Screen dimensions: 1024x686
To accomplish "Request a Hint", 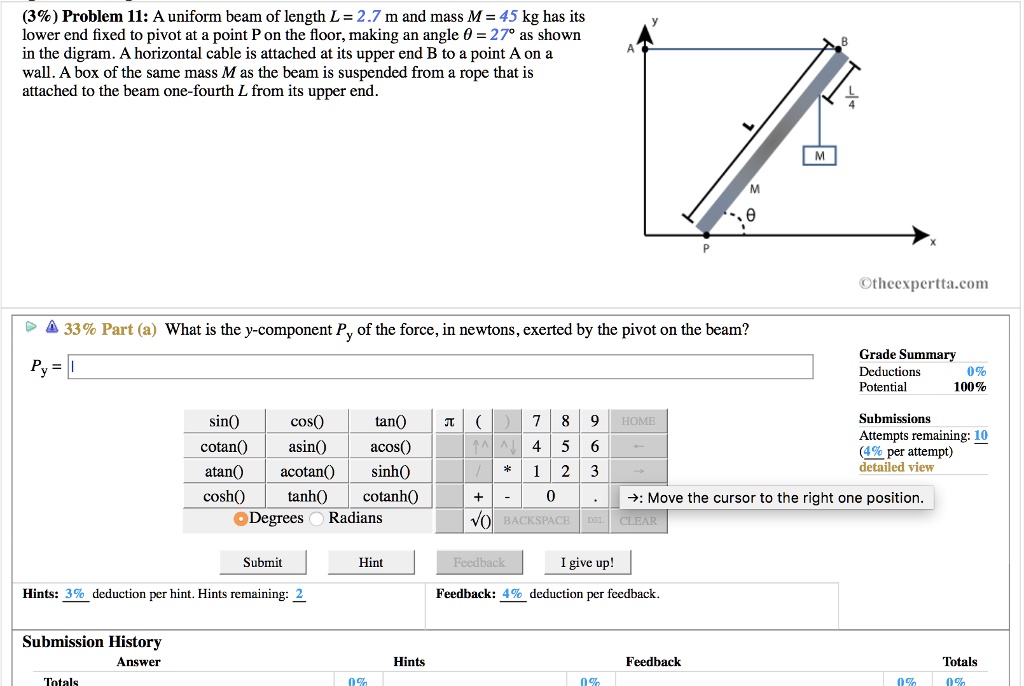I will click(371, 561).
